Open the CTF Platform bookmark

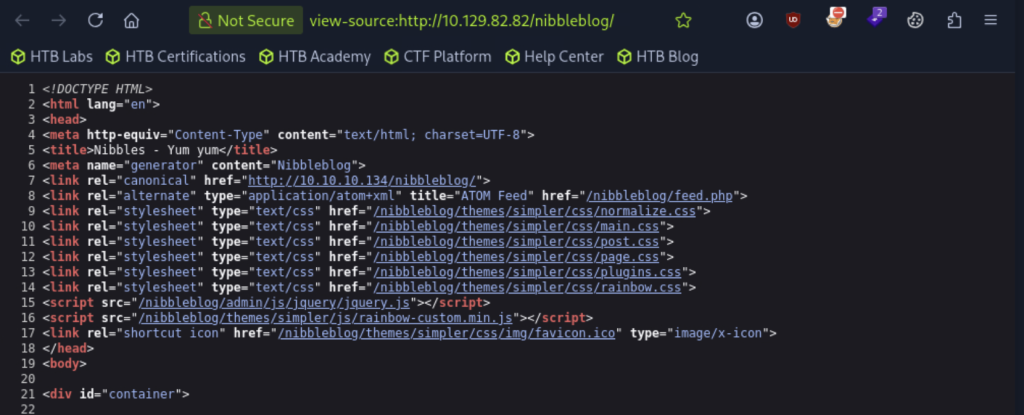click(x=438, y=57)
